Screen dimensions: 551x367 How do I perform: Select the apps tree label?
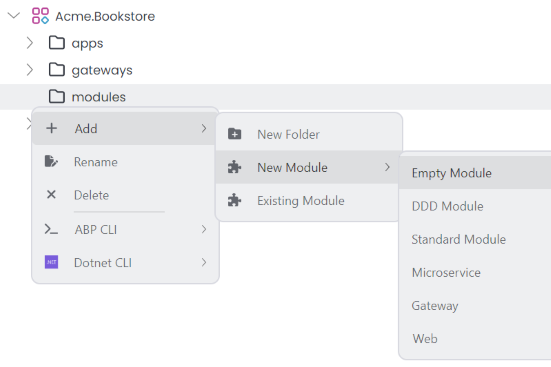pos(87,44)
